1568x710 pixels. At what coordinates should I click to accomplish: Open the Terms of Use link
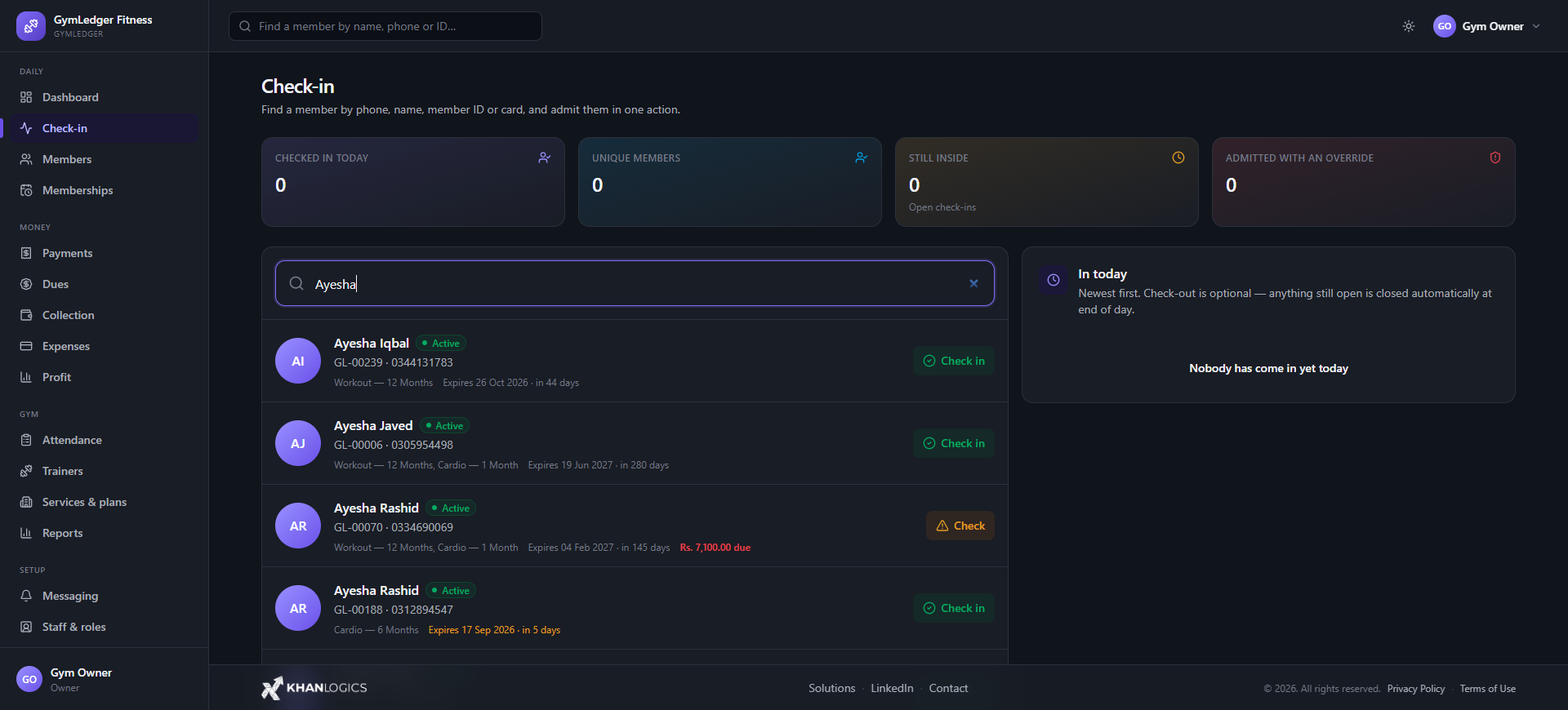click(1488, 689)
